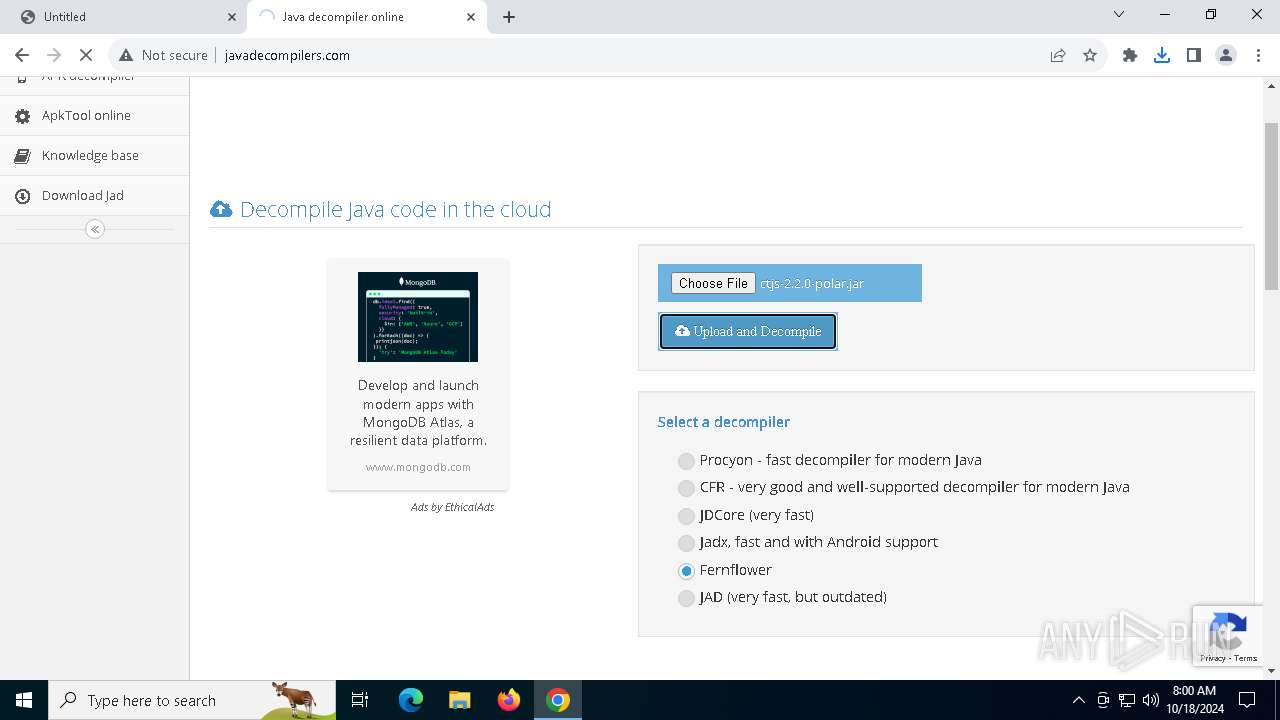Open the Windows Start menu
This screenshot has width=1280, height=720.
pos(24,700)
